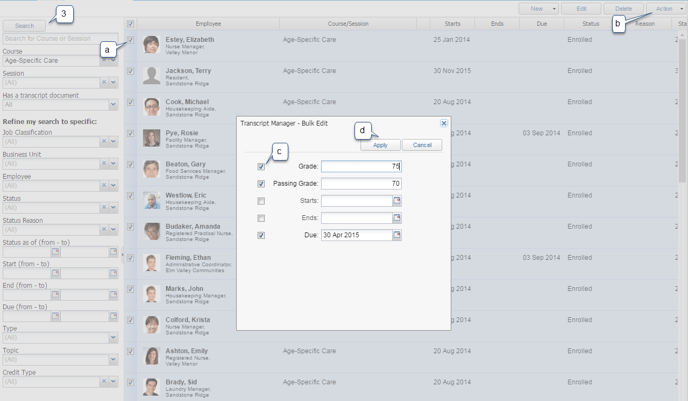Image resolution: width=688 pixels, height=401 pixels.
Task: Open End 'to' date calendar icon
Action: coord(113,294)
